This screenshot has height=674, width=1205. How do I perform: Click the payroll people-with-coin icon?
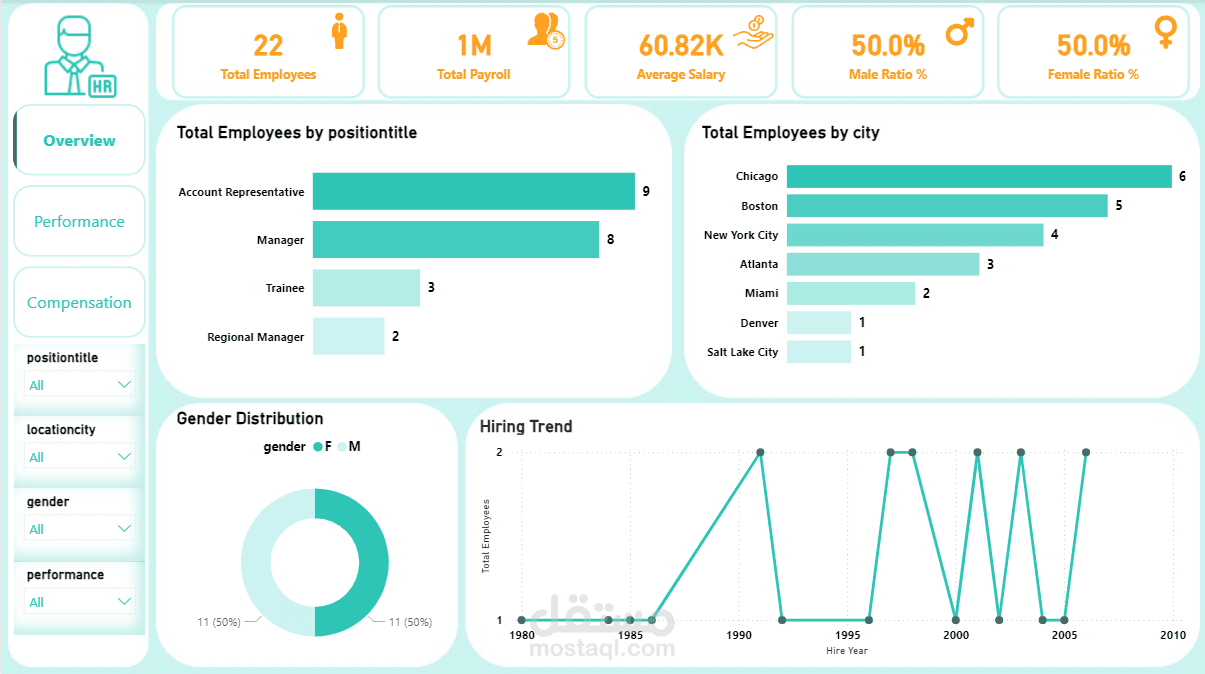[546, 31]
